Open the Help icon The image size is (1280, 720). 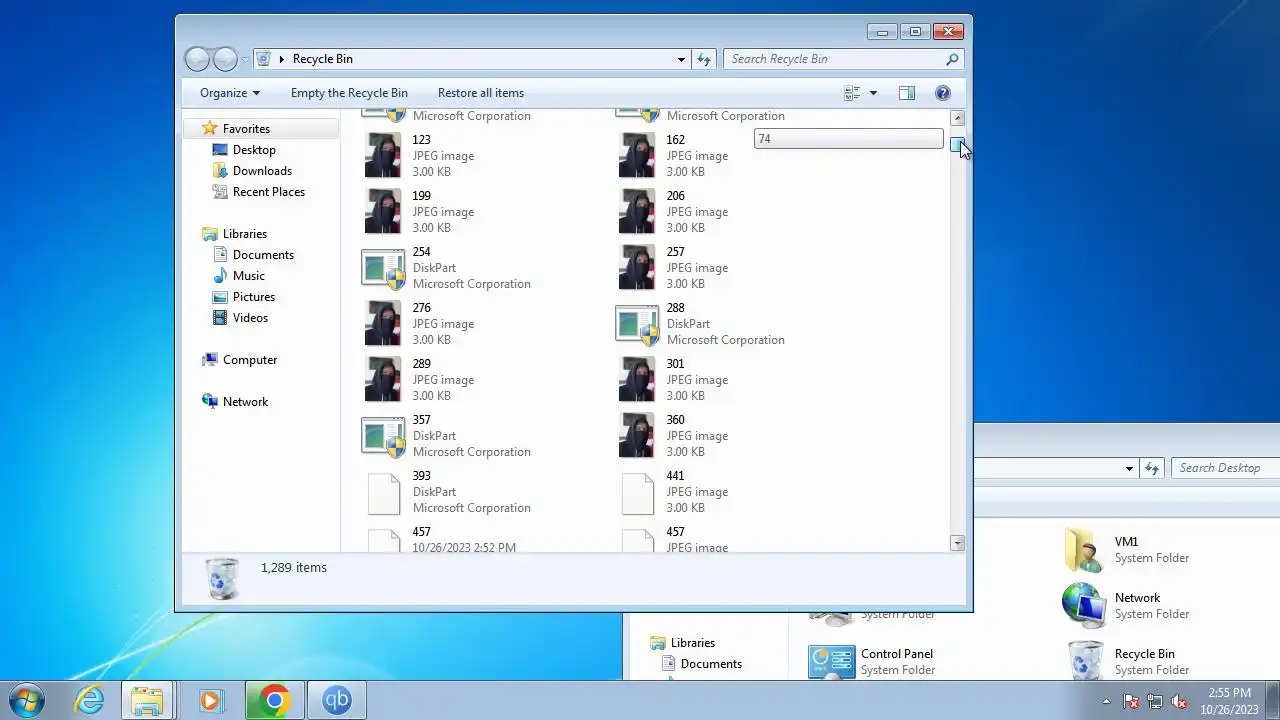pyautogui.click(x=942, y=93)
